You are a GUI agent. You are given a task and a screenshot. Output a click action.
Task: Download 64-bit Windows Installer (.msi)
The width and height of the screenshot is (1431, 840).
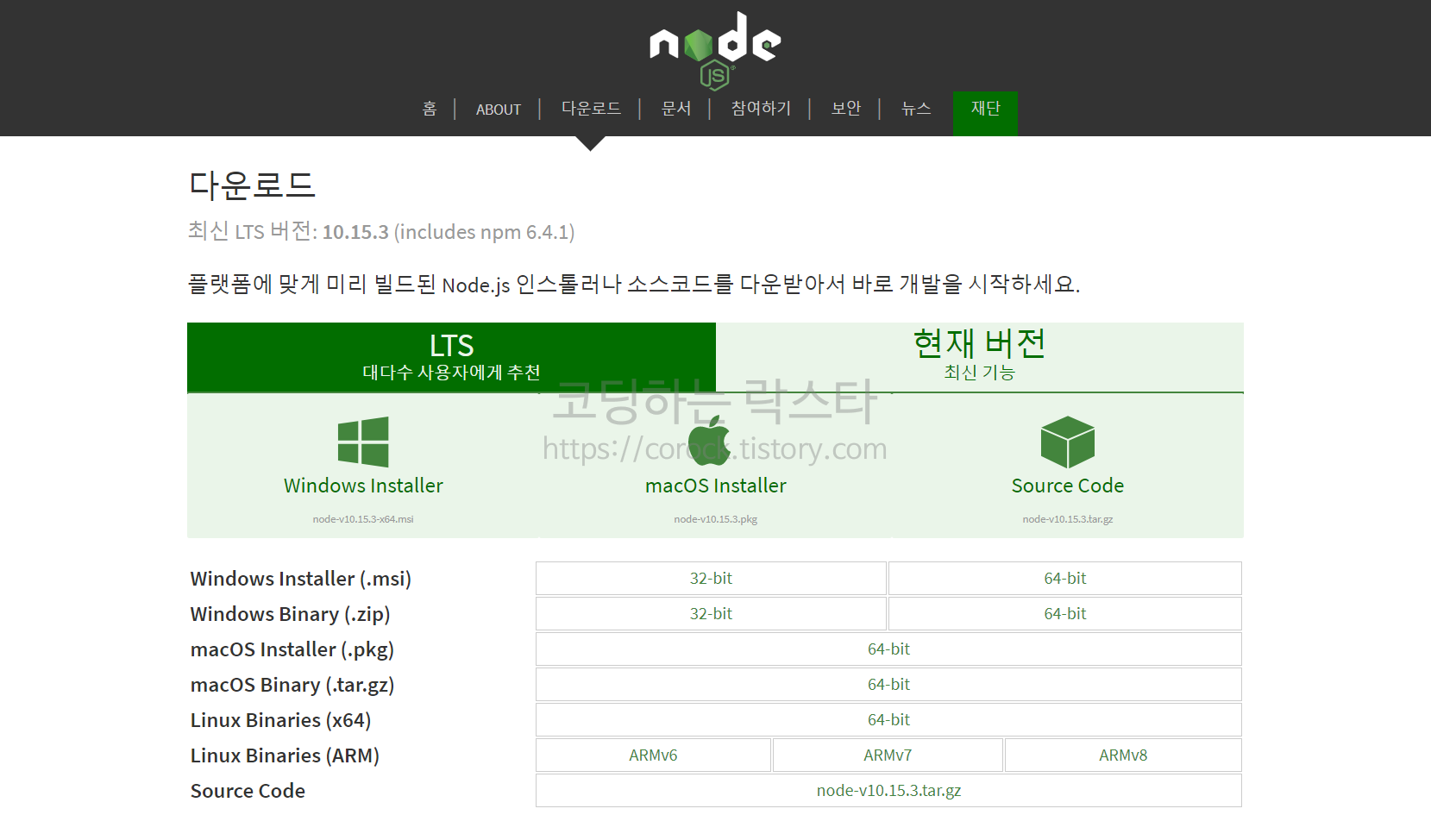pos(1065,579)
